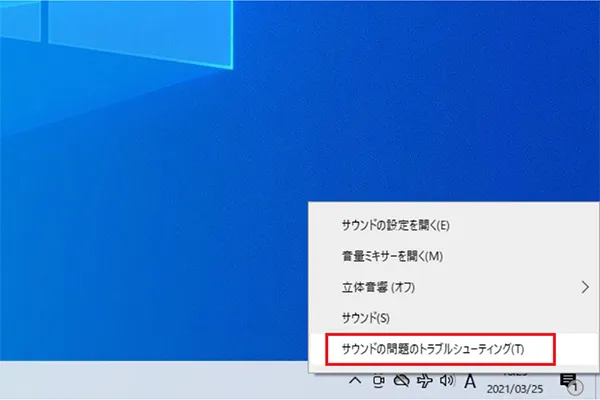Expand the 立体音響 submenu arrow

(585, 287)
